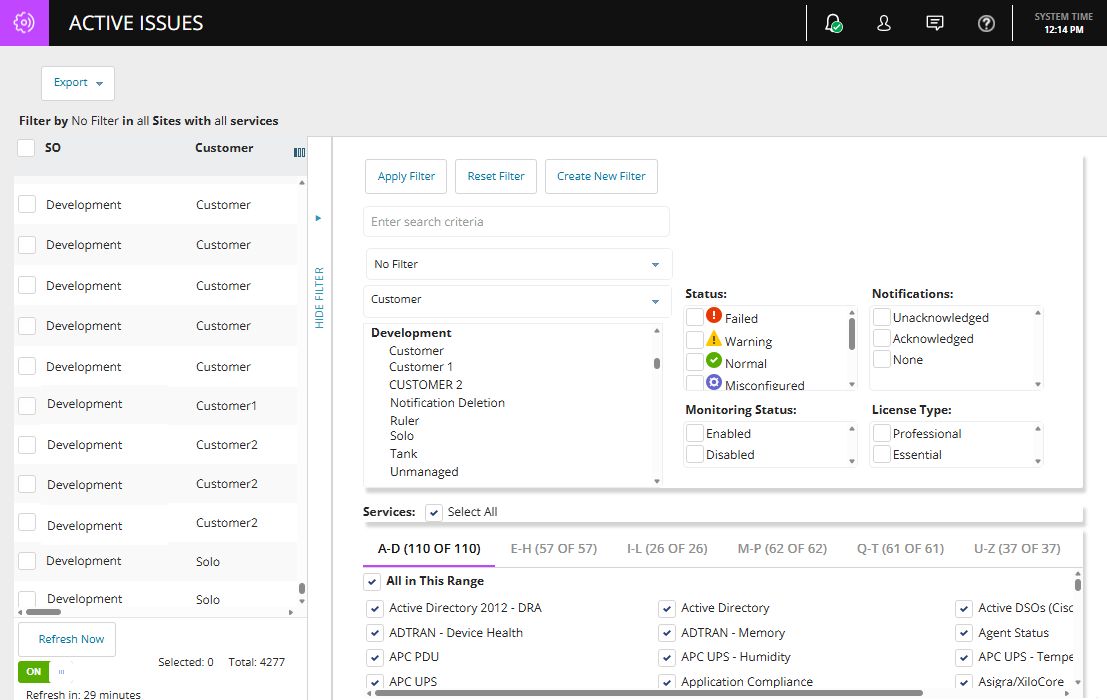This screenshot has height=700, width=1107.
Task: Click the purple gear logo icon
Action: [x=24, y=23]
